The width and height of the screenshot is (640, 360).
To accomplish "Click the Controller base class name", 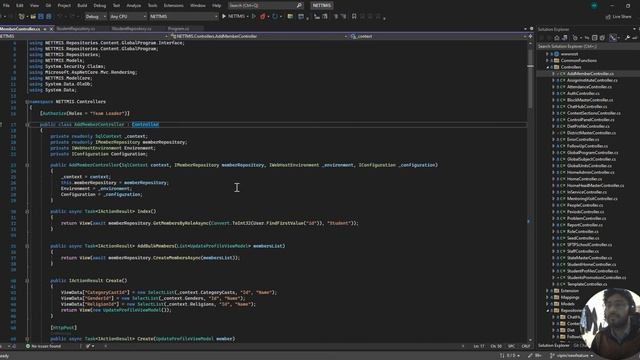I will [145, 124].
